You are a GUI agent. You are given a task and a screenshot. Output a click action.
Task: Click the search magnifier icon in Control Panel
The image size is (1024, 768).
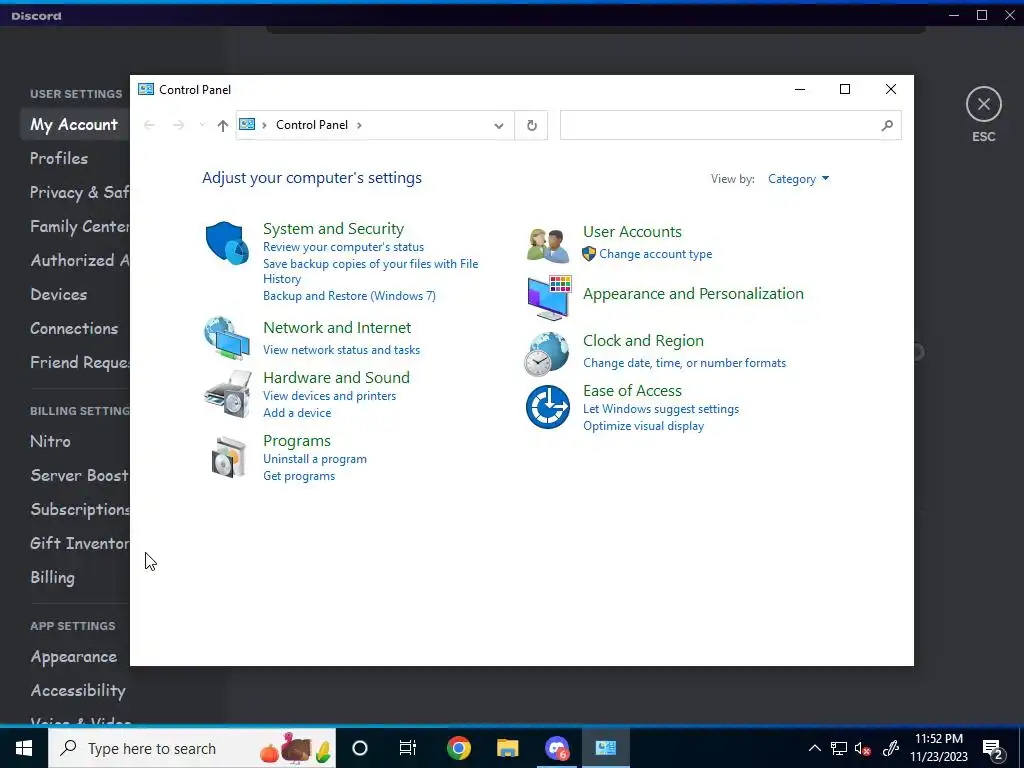point(887,125)
